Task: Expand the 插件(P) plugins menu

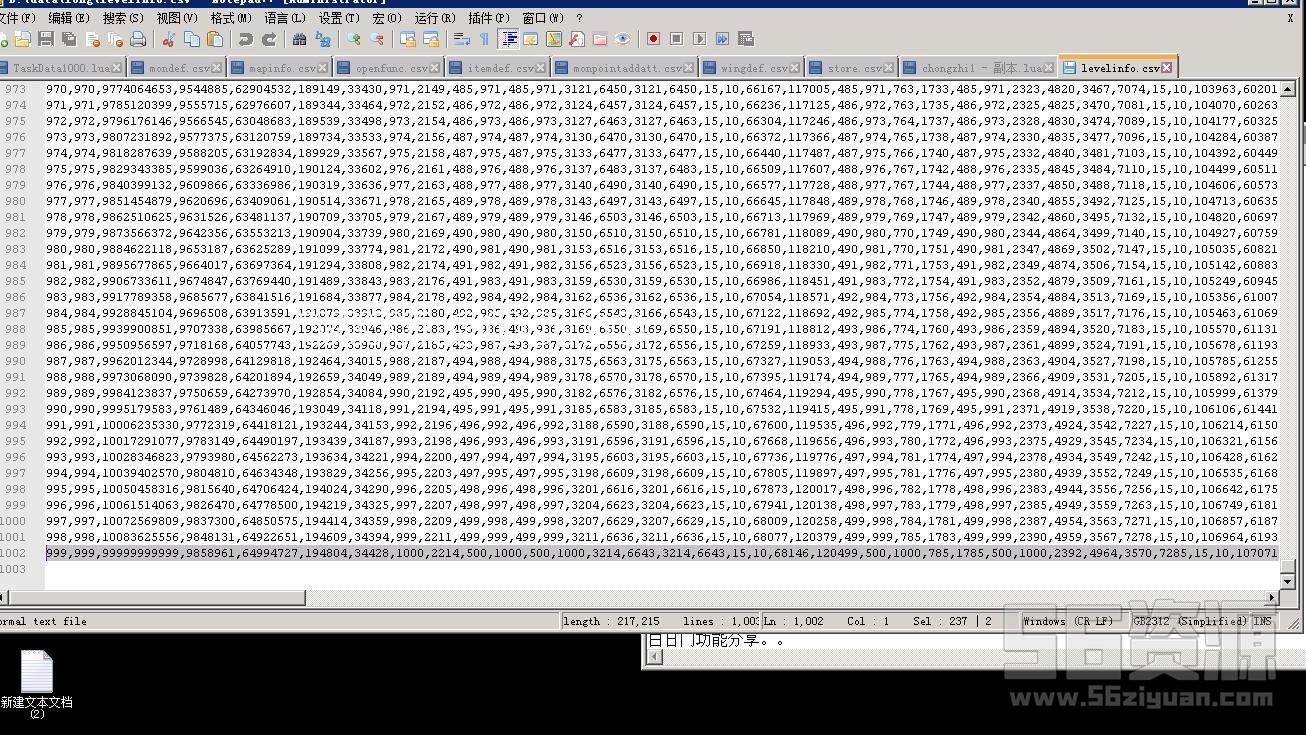Action: 488,17
